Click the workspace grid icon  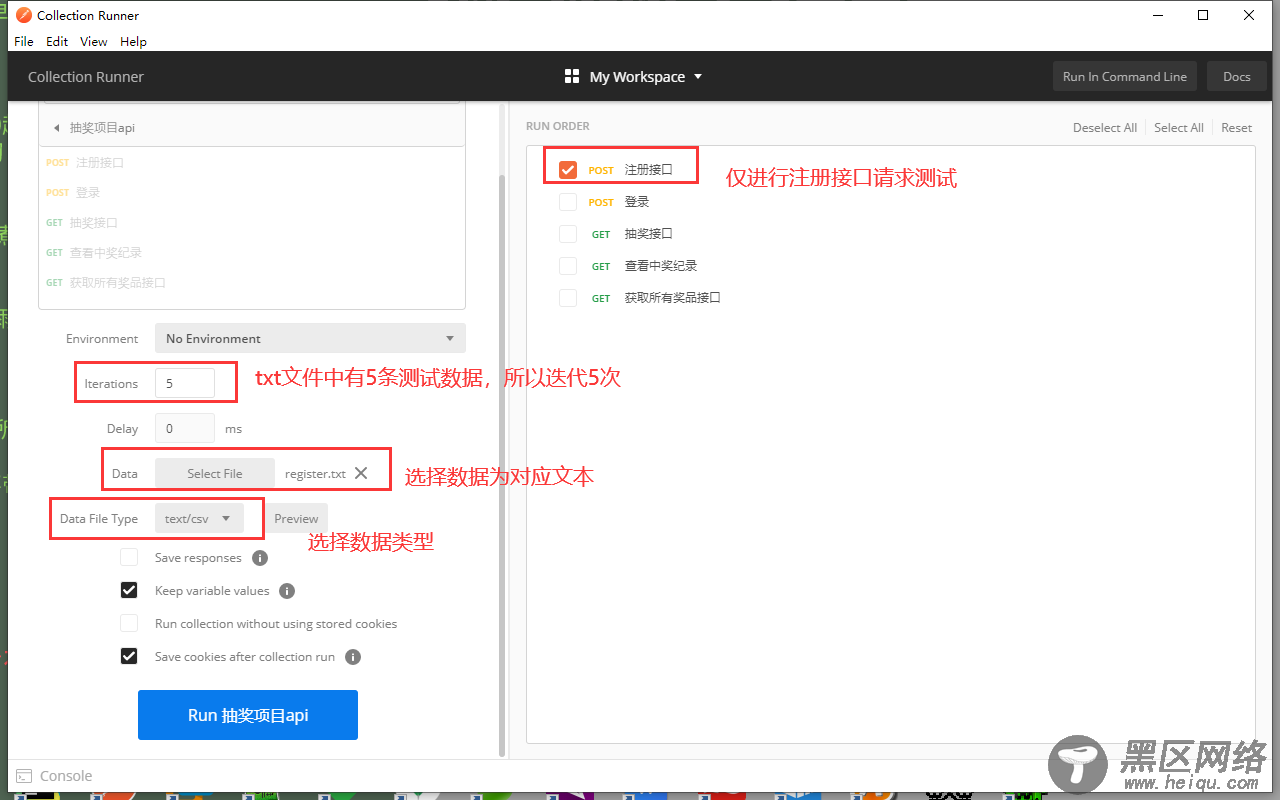pyautogui.click(x=572, y=77)
